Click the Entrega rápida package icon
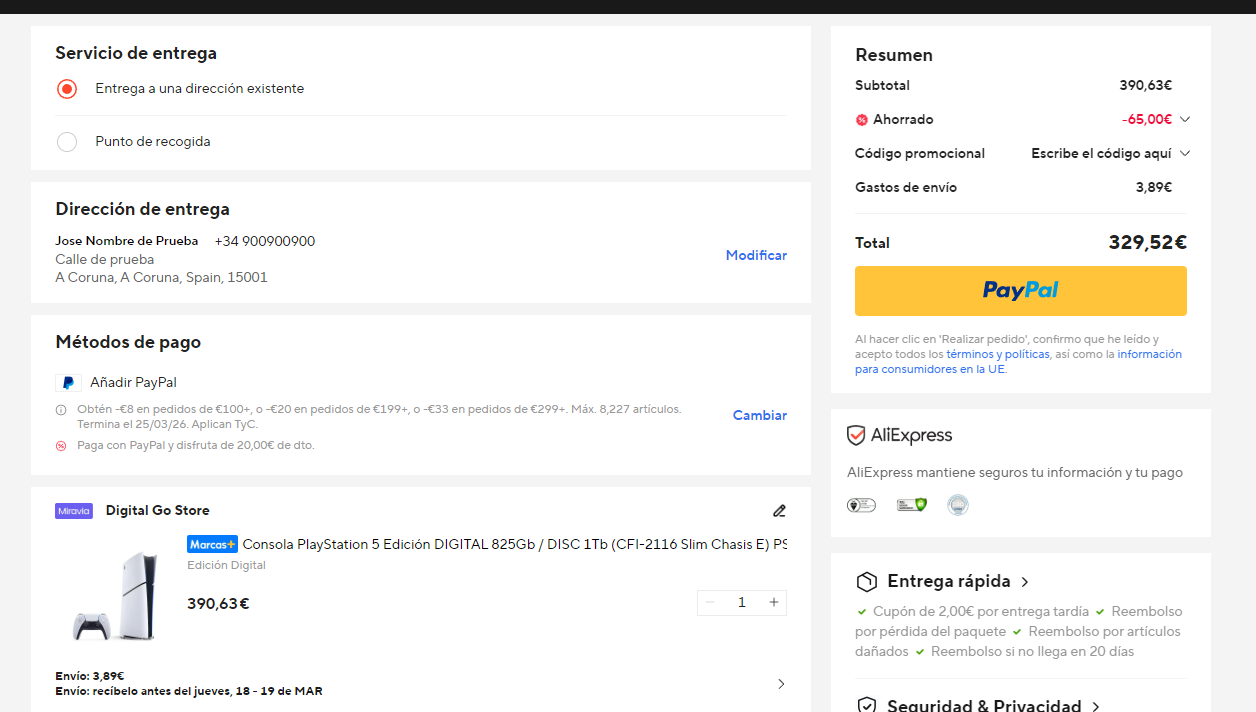Viewport: 1256px width, 712px height. 866,582
